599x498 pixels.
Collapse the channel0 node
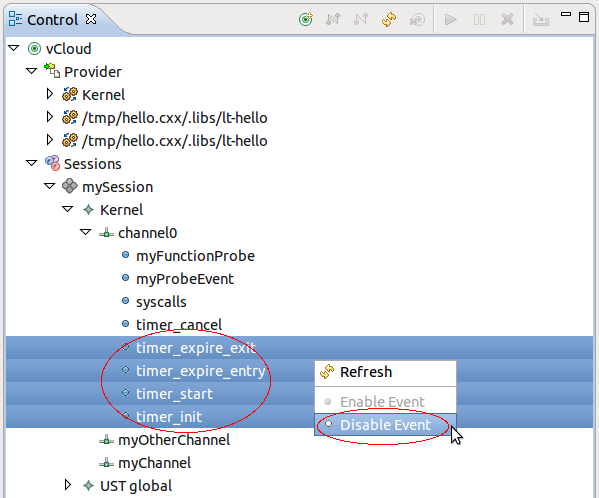click(x=86, y=232)
